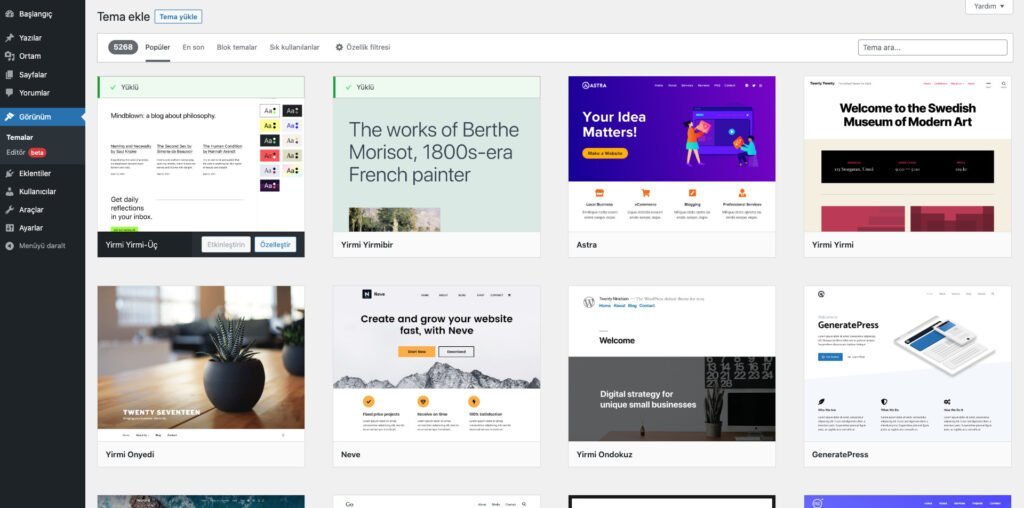
Task: Click the Yirmi Onyedi theme name label
Action: coord(130,454)
